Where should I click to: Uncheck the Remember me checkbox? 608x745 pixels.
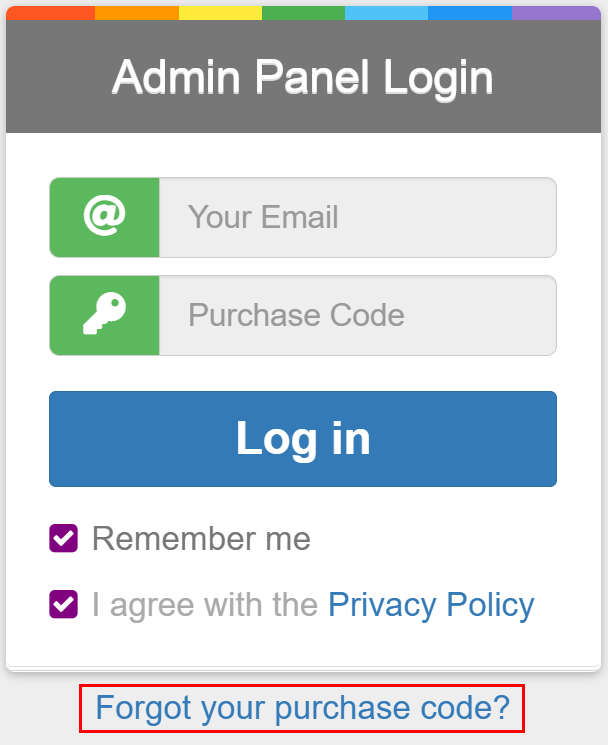pos(64,538)
